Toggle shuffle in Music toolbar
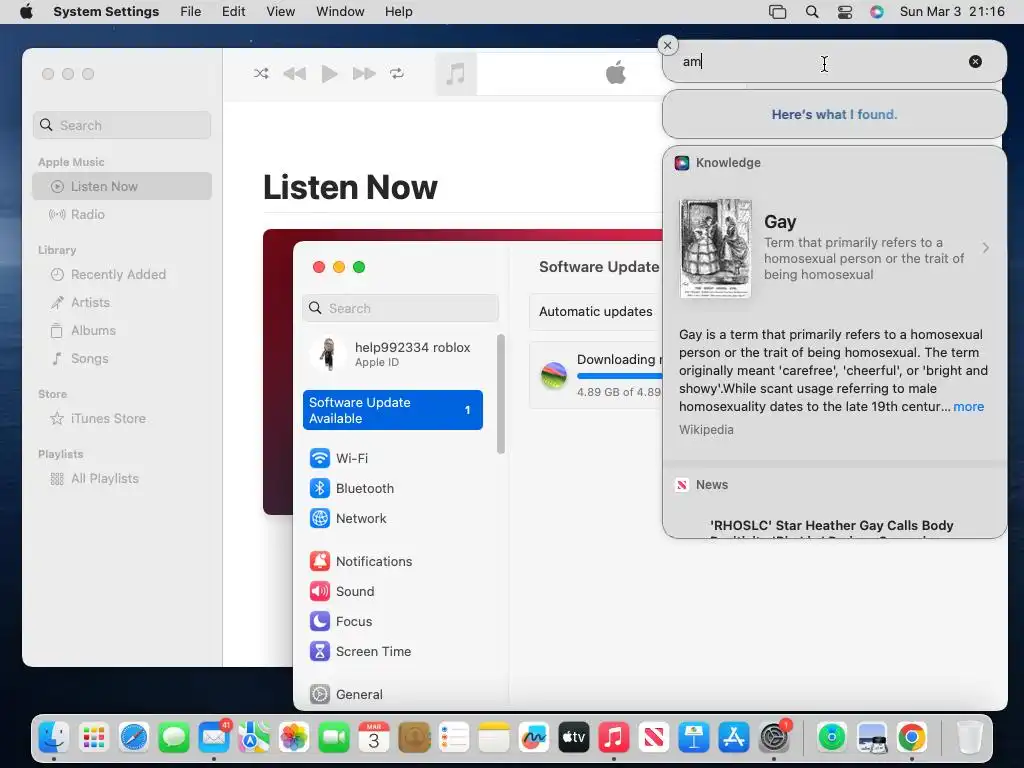Image resolution: width=1024 pixels, height=768 pixels. point(261,73)
